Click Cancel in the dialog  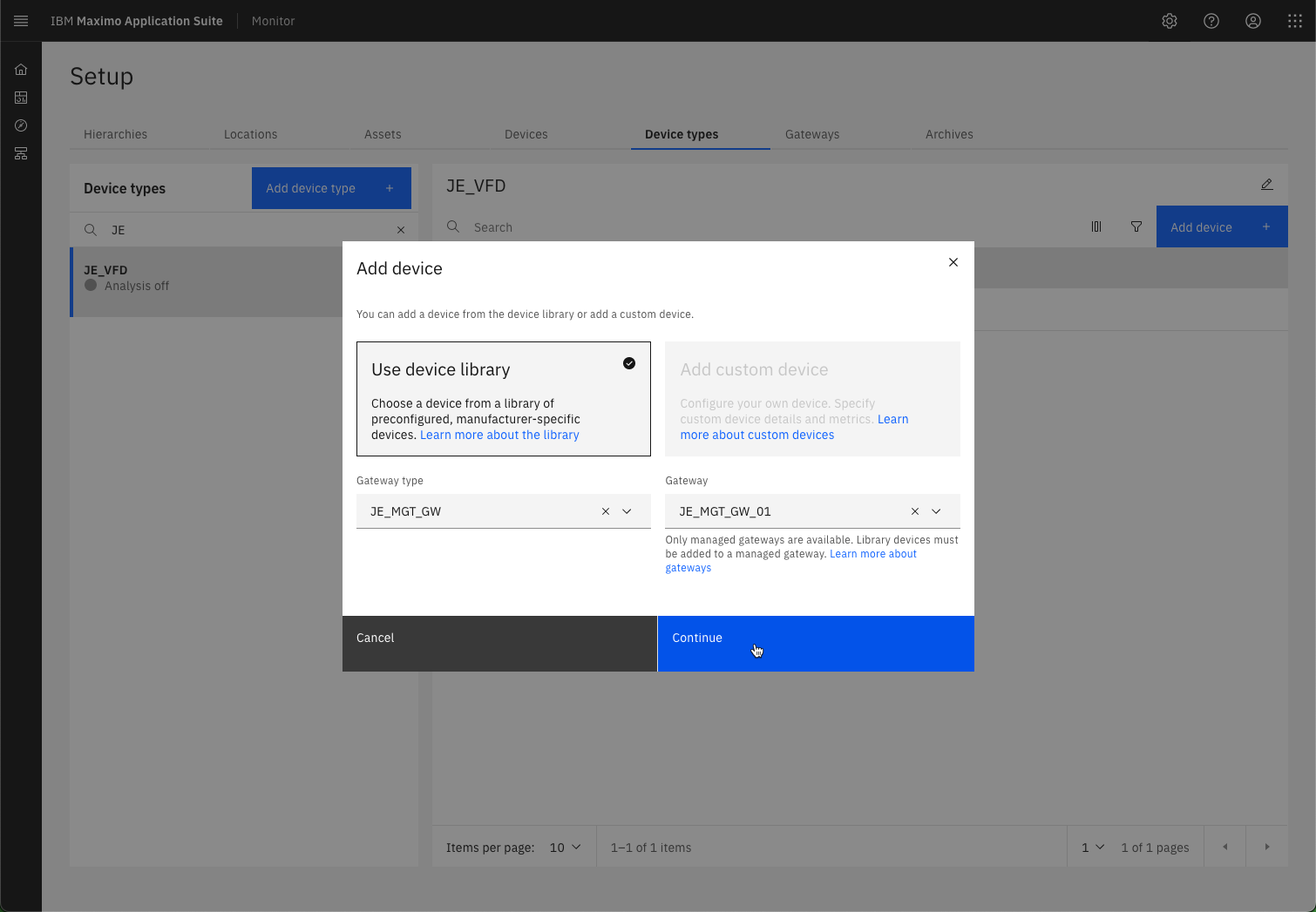tap(499, 644)
